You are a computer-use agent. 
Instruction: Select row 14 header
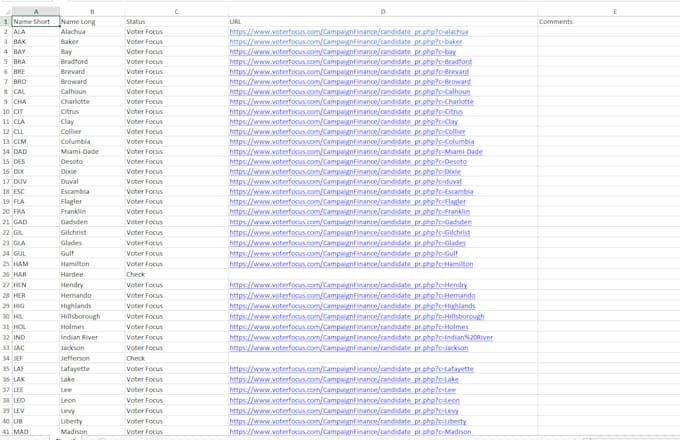(x=6, y=152)
